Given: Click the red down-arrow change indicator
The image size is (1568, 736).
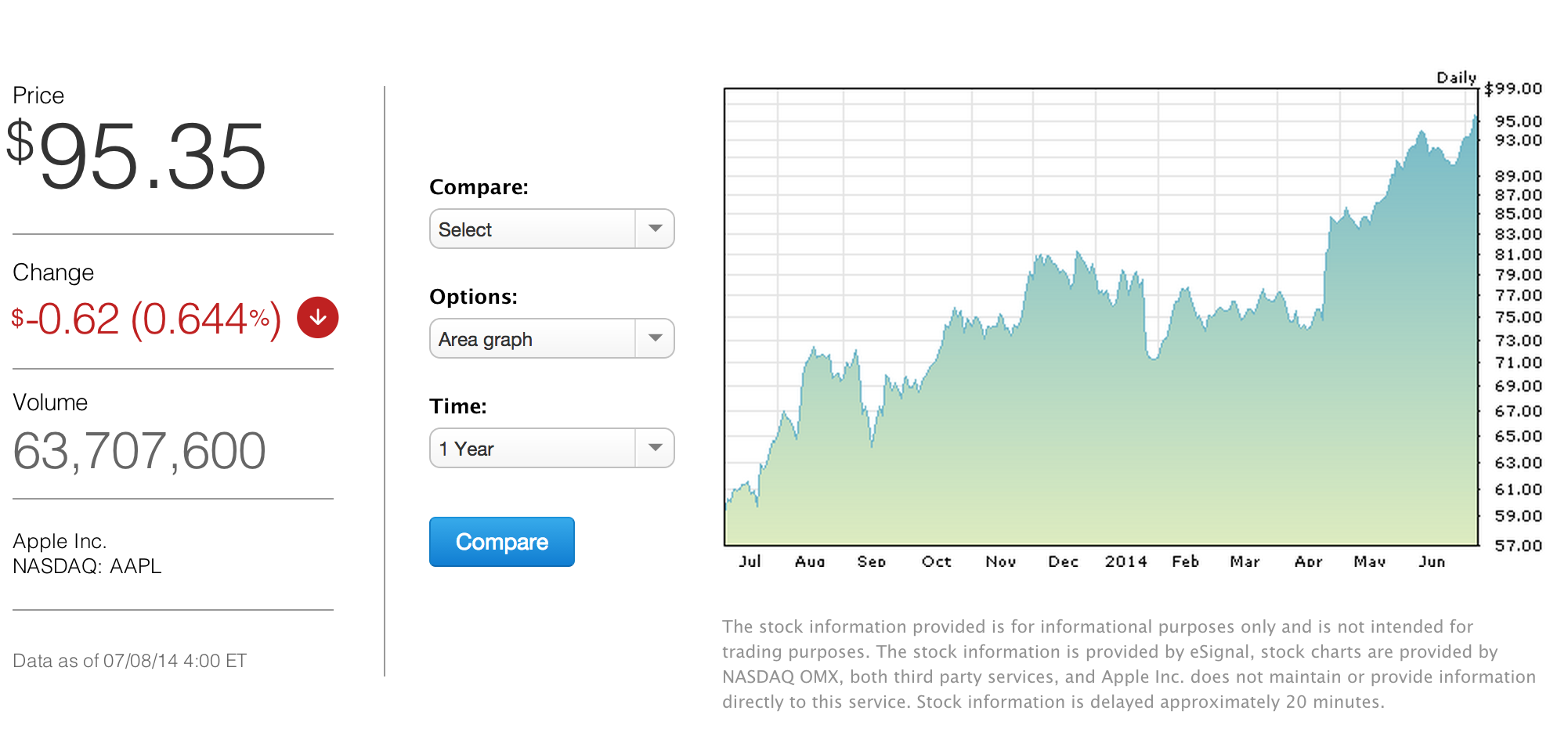Looking at the screenshot, I should [x=317, y=318].
